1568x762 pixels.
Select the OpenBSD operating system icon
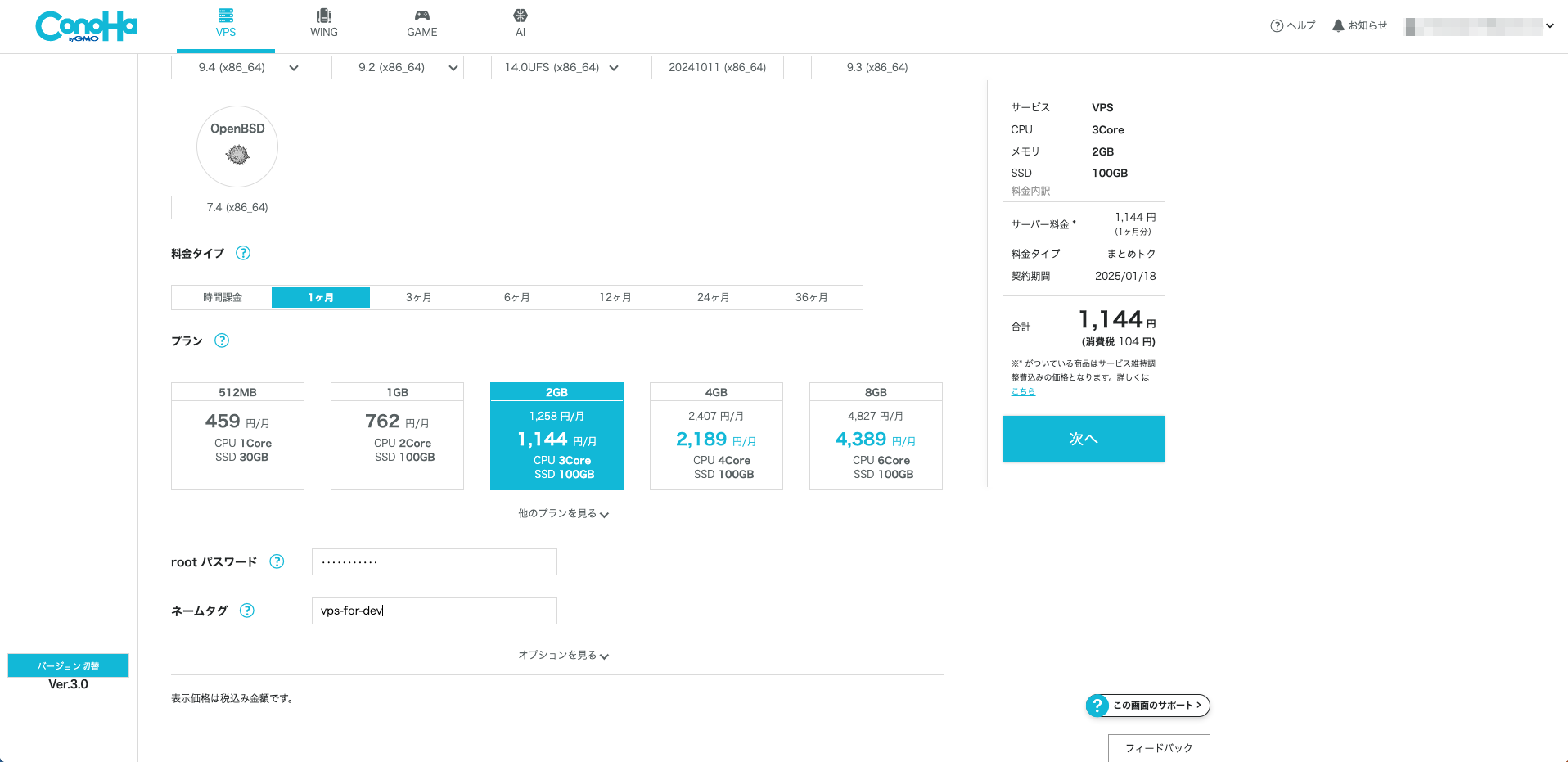click(237, 146)
